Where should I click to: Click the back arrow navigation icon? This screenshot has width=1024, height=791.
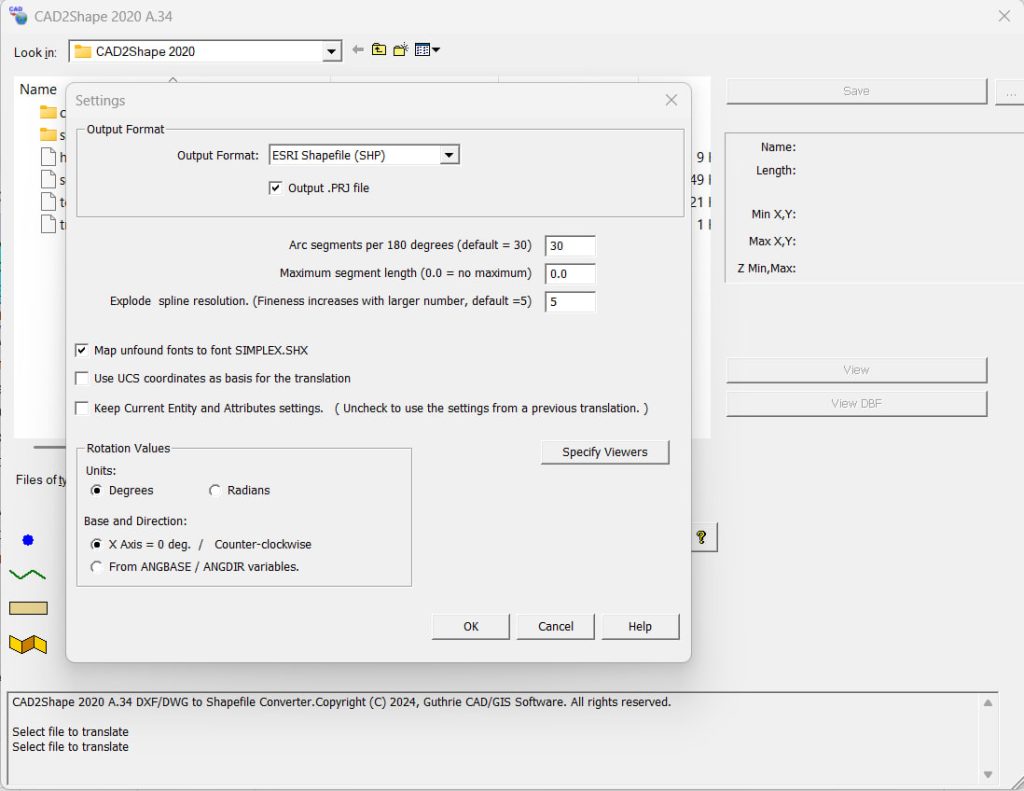tap(358, 50)
